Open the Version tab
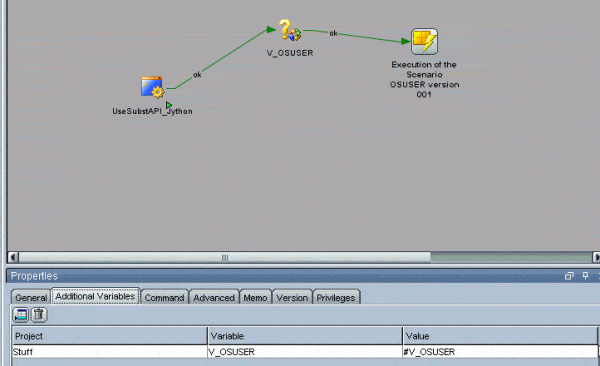The height and width of the screenshot is (366, 600). [x=292, y=297]
